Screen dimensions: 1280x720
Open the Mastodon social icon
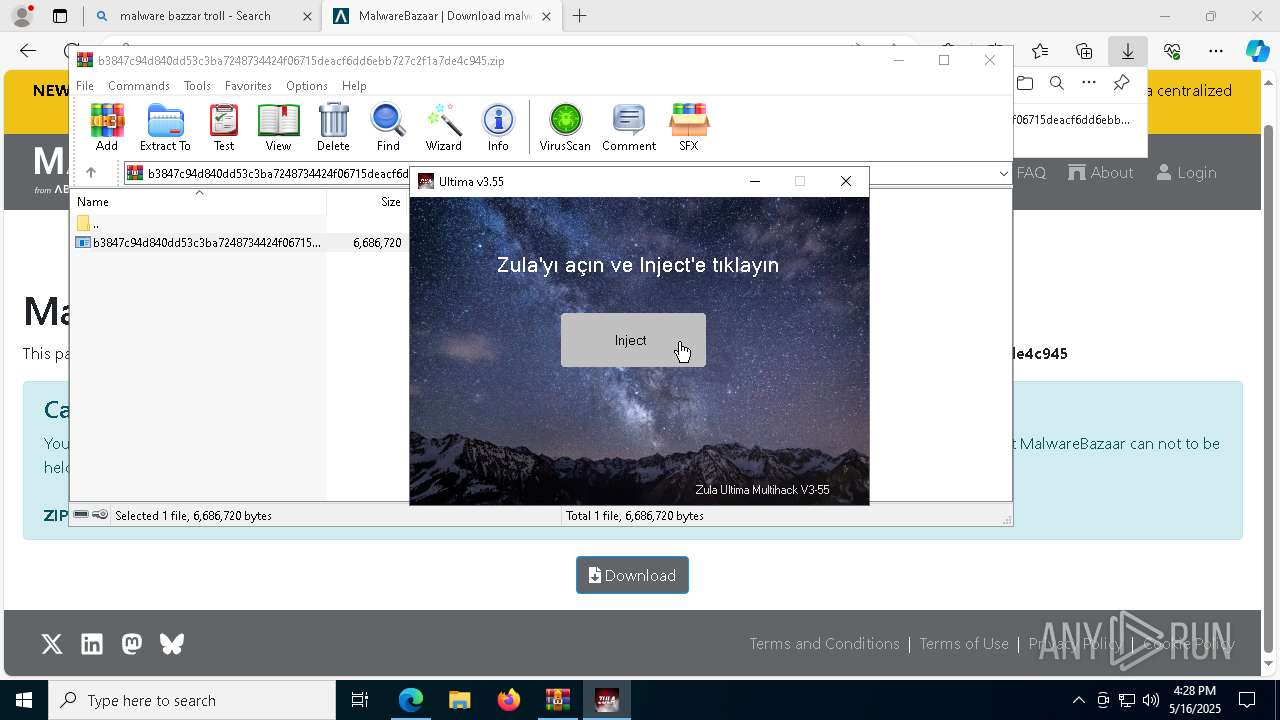(x=132, y=644)
